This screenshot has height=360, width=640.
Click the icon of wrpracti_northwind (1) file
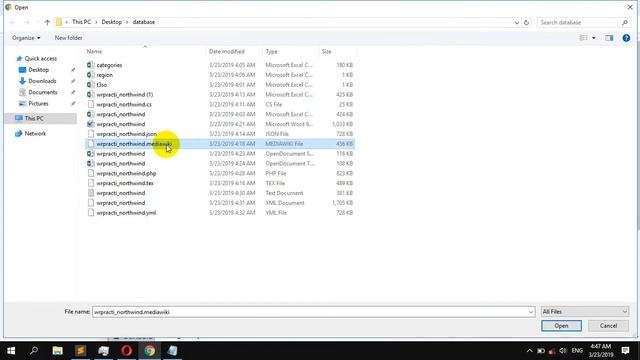click(91, 94)
